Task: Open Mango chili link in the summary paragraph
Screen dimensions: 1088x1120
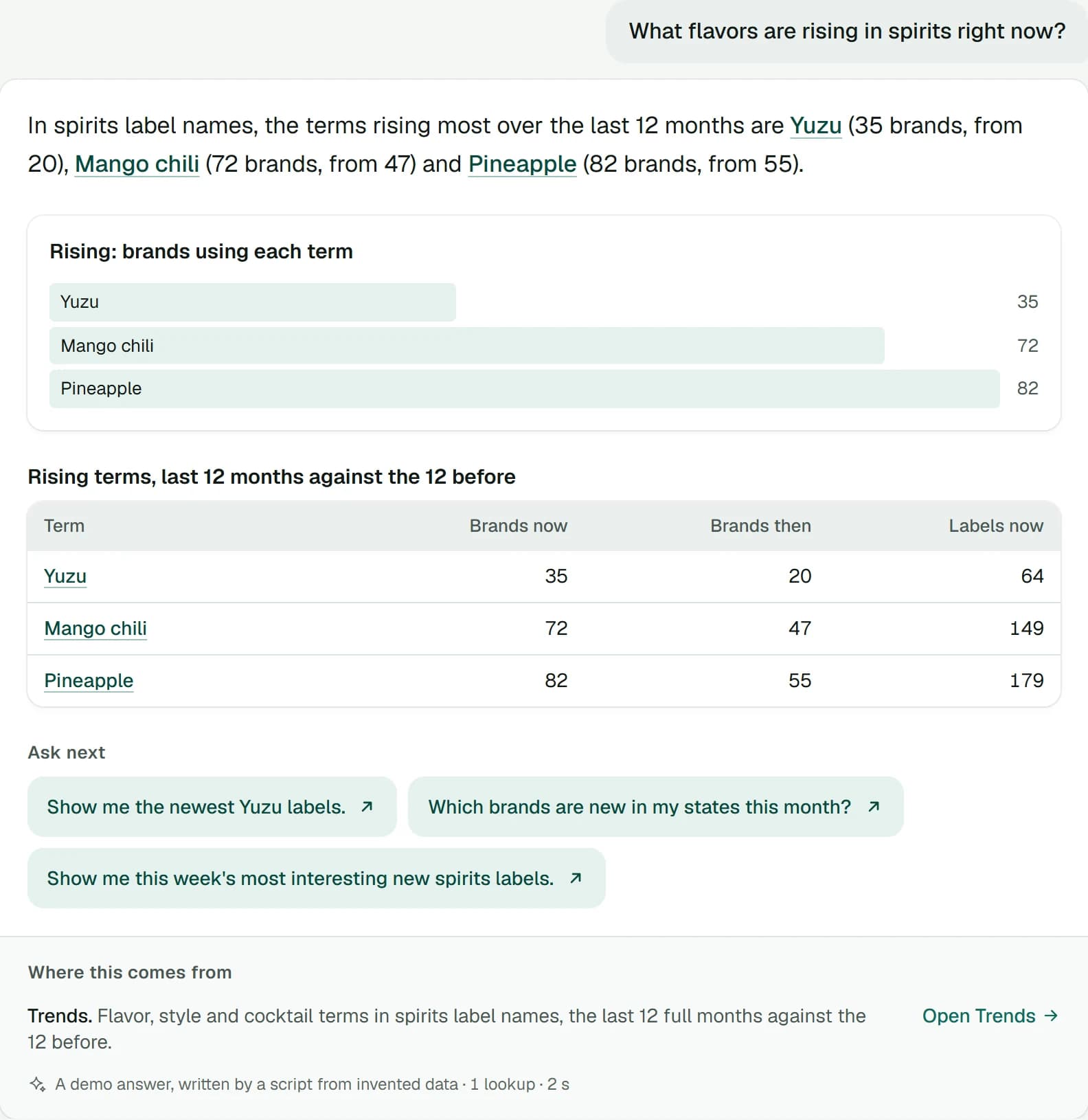Action: pyautogui.click(x=137, y=164)
